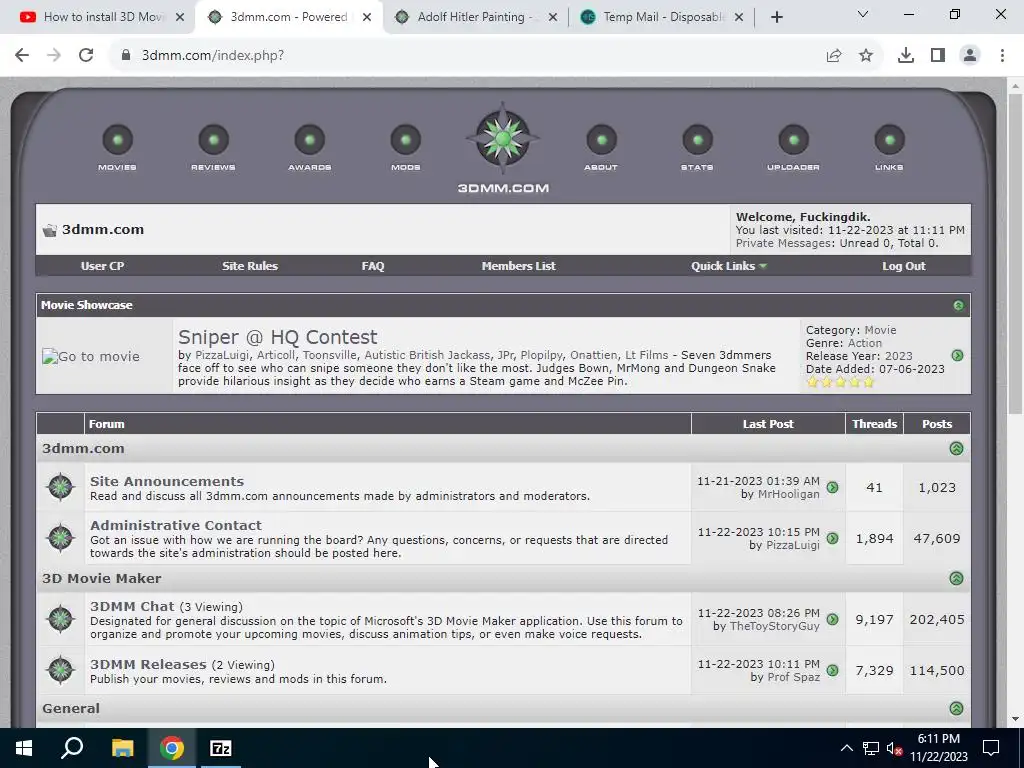Show hidden system tray icons
This screenshot has height=768, width=1024.
tap(846, 748)
